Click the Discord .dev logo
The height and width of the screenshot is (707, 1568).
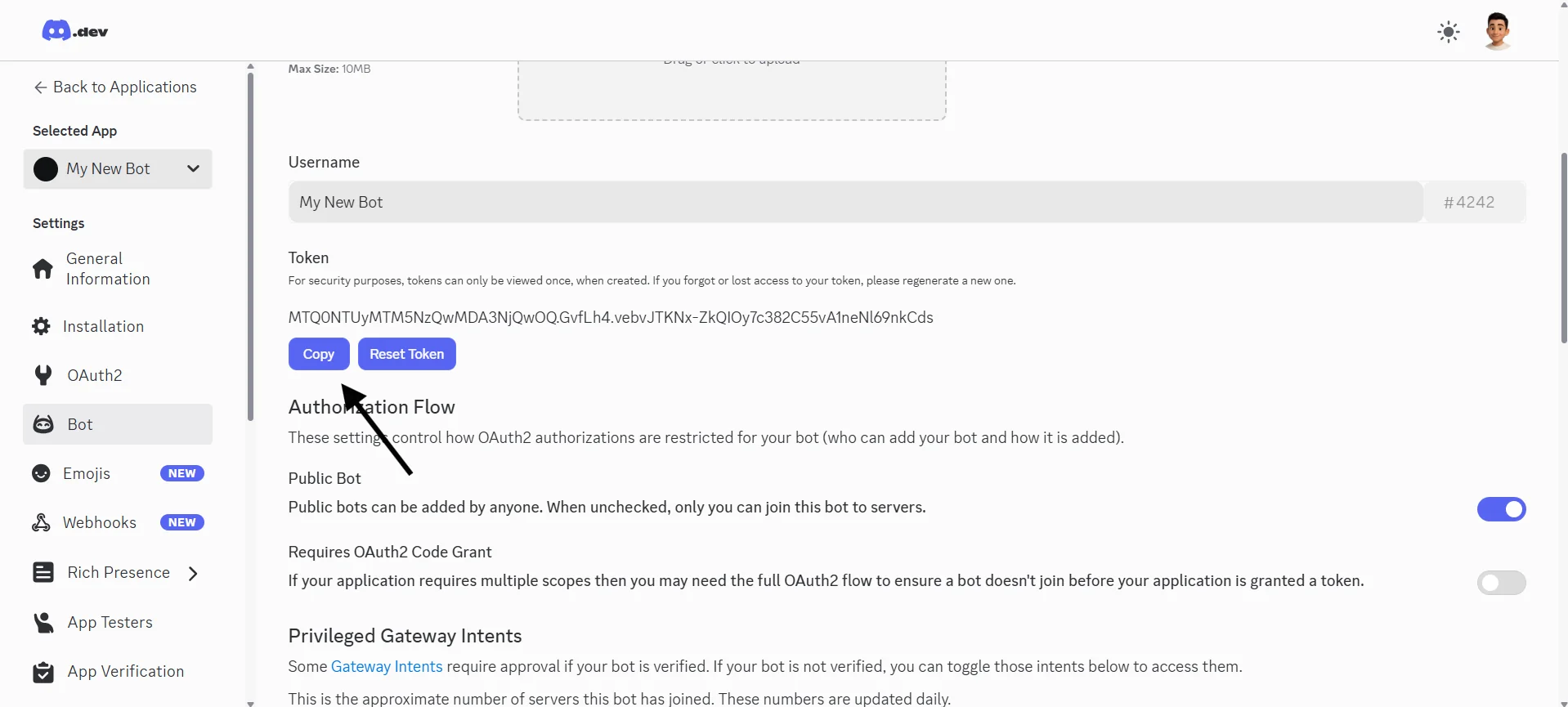[74, 31]
